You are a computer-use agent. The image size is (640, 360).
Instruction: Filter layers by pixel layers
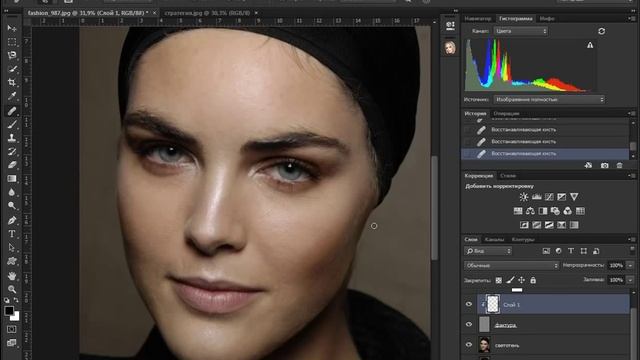point(546,251)
